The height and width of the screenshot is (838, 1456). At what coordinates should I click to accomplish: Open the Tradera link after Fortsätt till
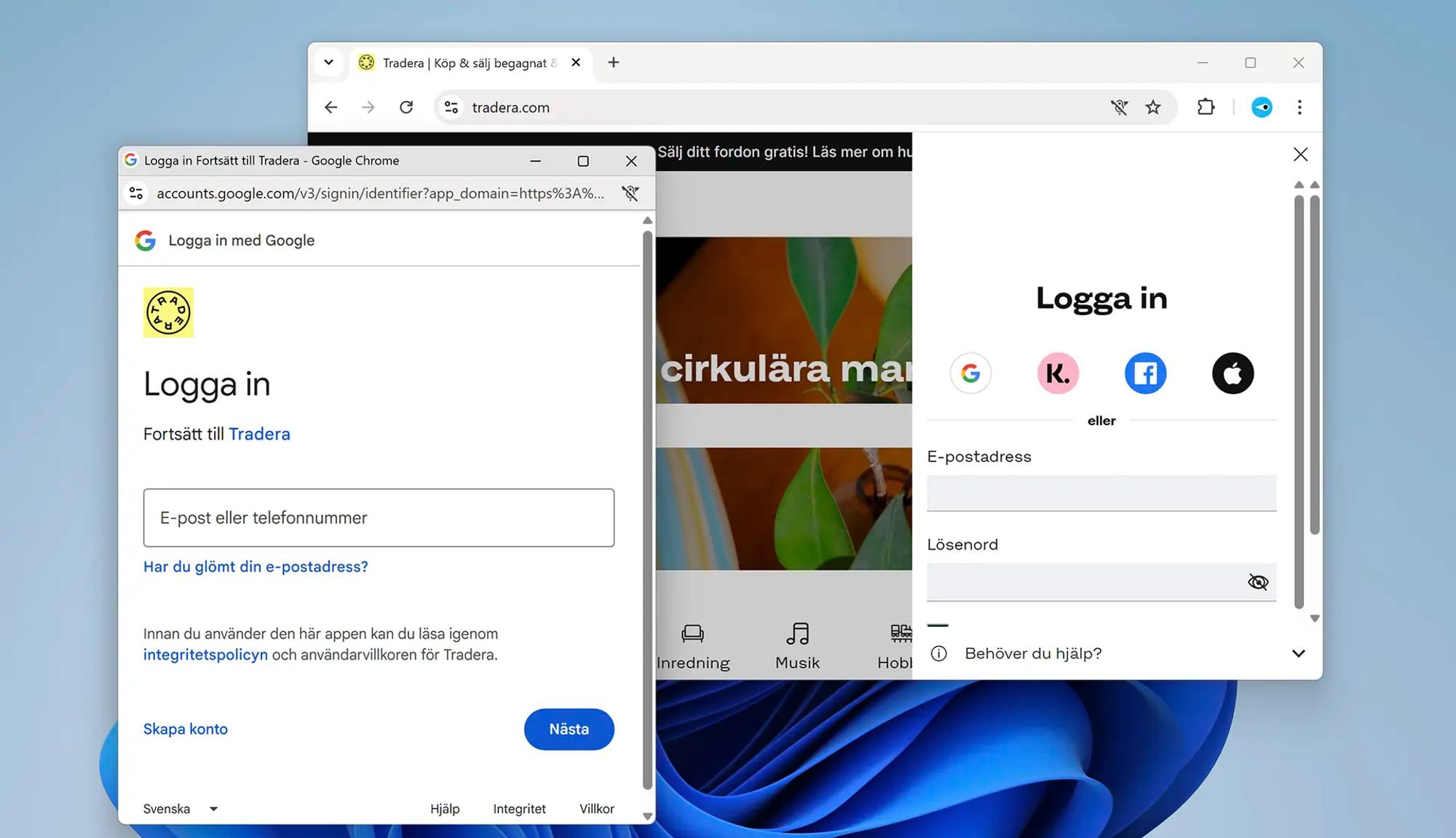(x=259, y=434)
